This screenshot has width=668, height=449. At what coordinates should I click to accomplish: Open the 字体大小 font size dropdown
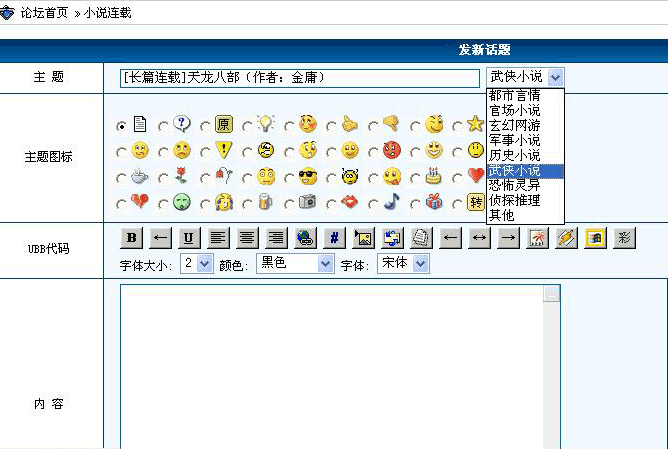(x=205, y=264)
